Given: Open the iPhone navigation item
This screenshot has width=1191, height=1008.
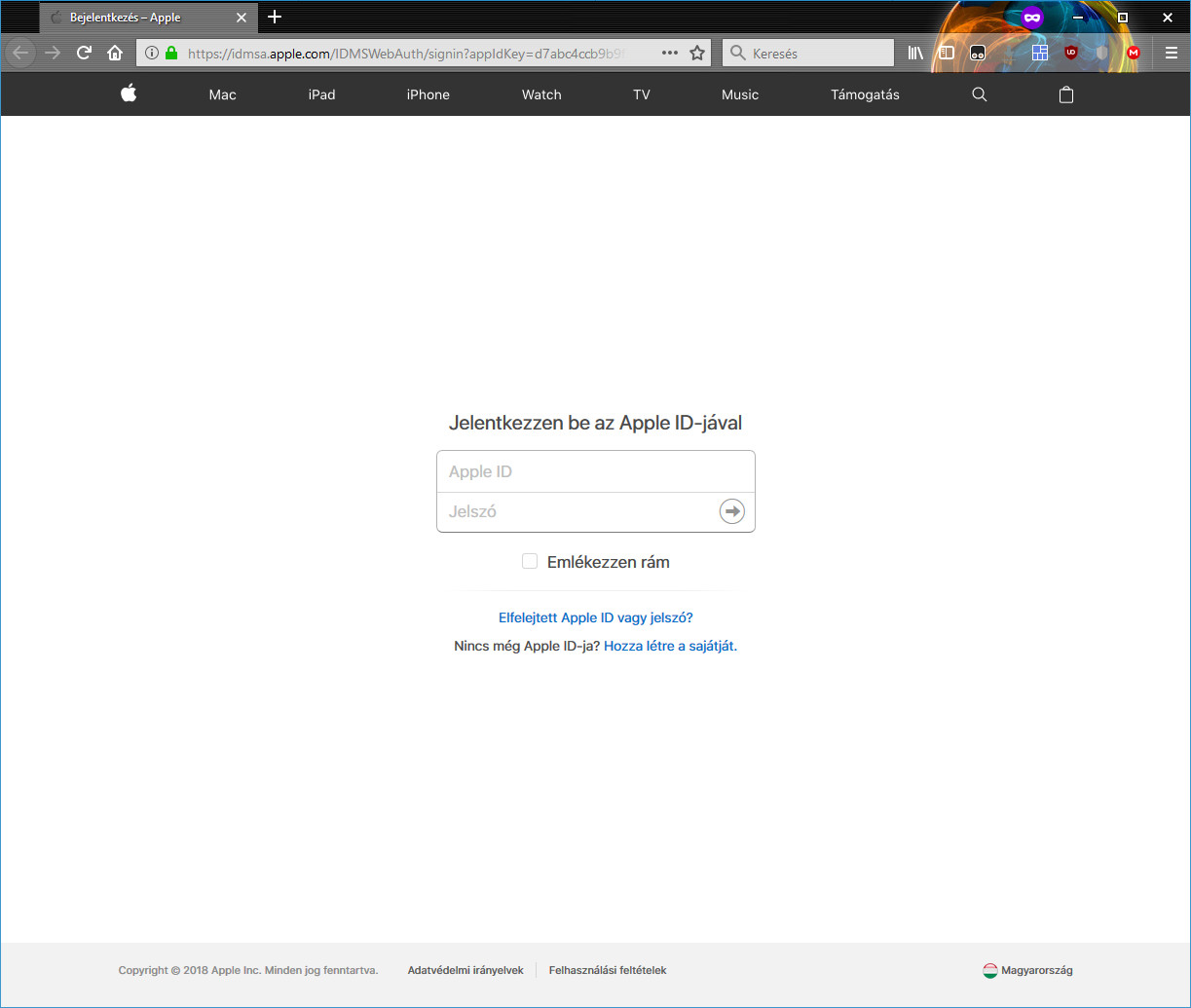Looking at the screenshot, I should pos(428,94).
